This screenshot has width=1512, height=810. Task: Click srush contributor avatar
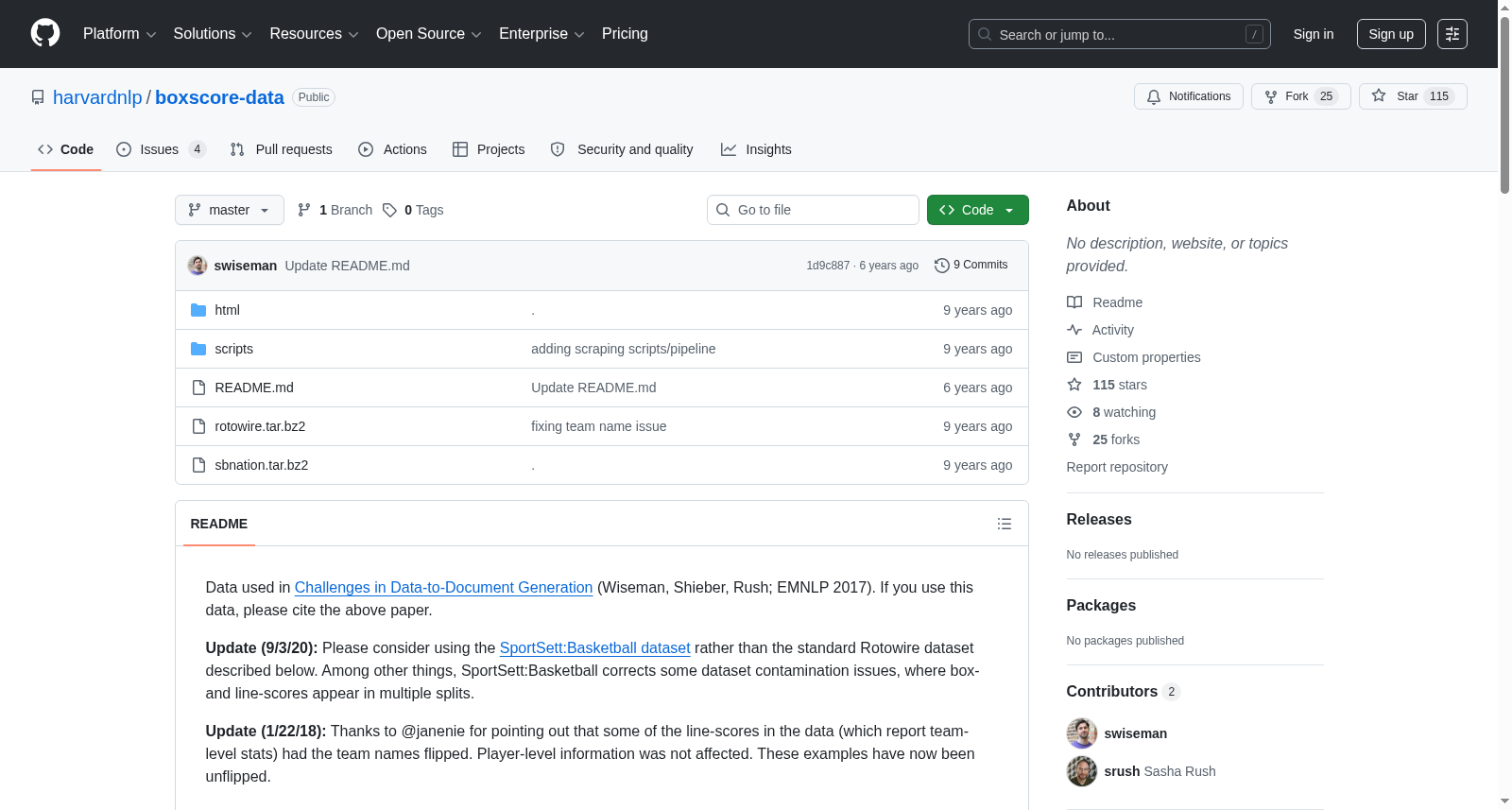pos(1082,771)
